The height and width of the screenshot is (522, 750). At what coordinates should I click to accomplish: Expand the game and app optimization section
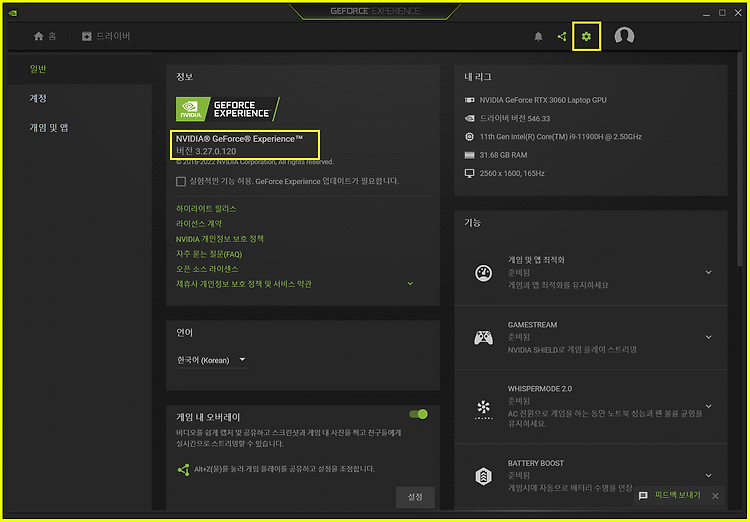coord(708,273)
